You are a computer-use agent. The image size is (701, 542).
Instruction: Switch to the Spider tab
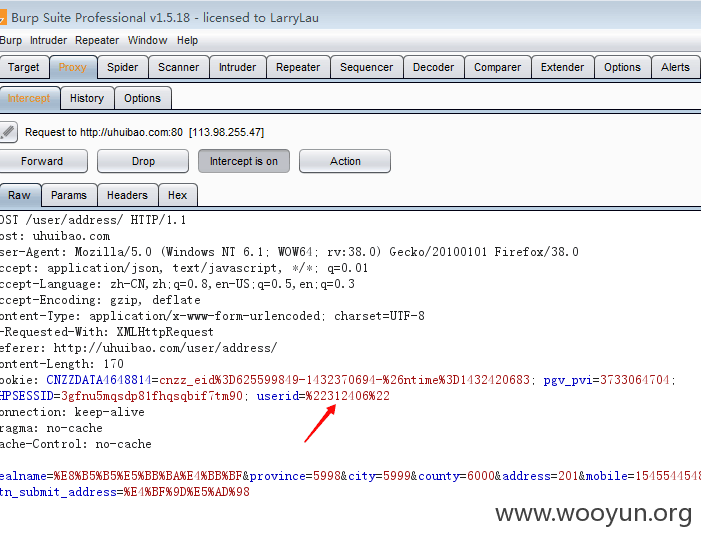[x=122, y=68]
